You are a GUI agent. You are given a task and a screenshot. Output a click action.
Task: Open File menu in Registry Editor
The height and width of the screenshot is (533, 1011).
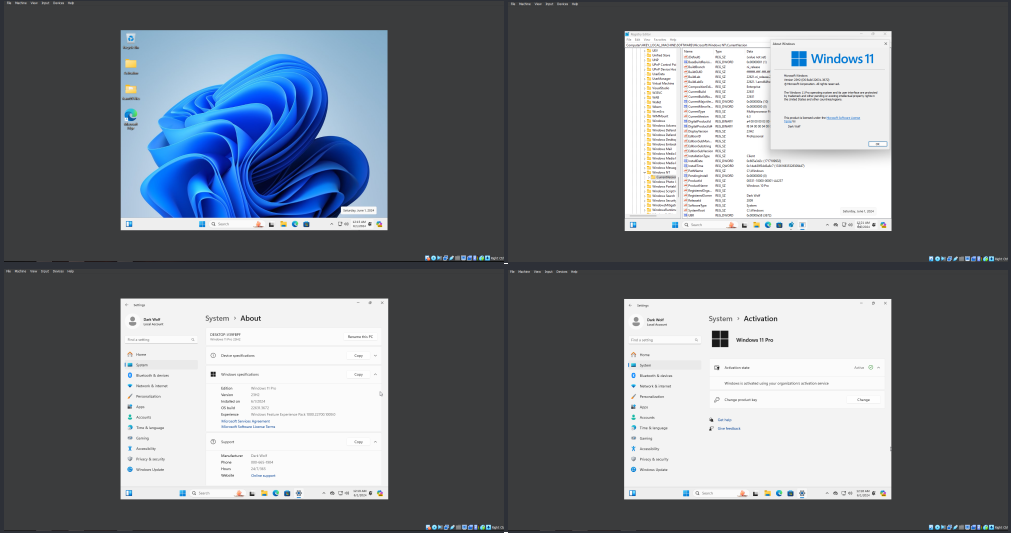pyautogui.click(x=631, y=40)
